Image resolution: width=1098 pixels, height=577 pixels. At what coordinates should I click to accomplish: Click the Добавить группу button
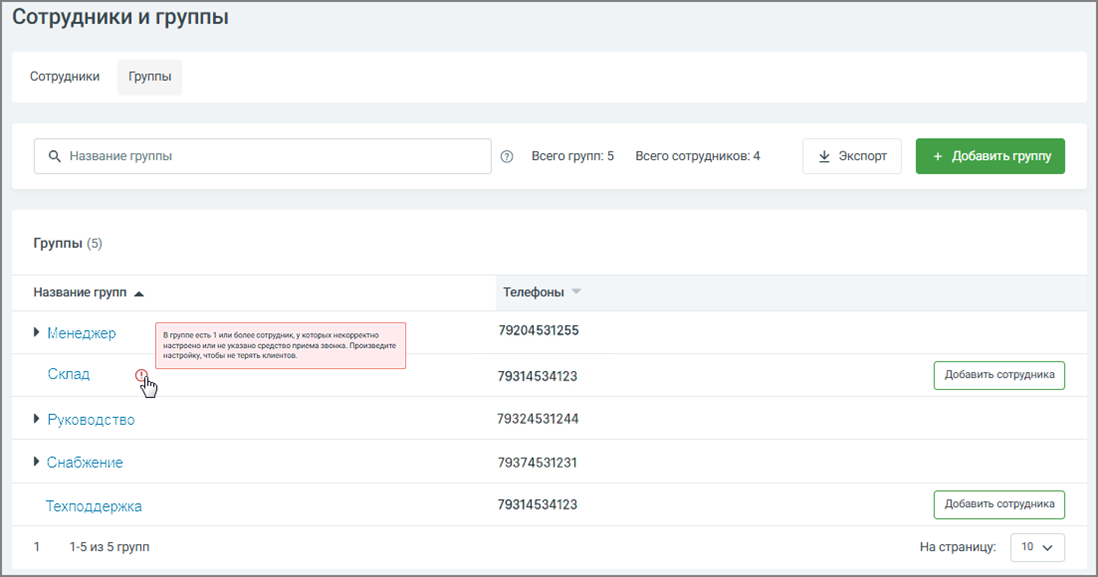coord(990,156)
